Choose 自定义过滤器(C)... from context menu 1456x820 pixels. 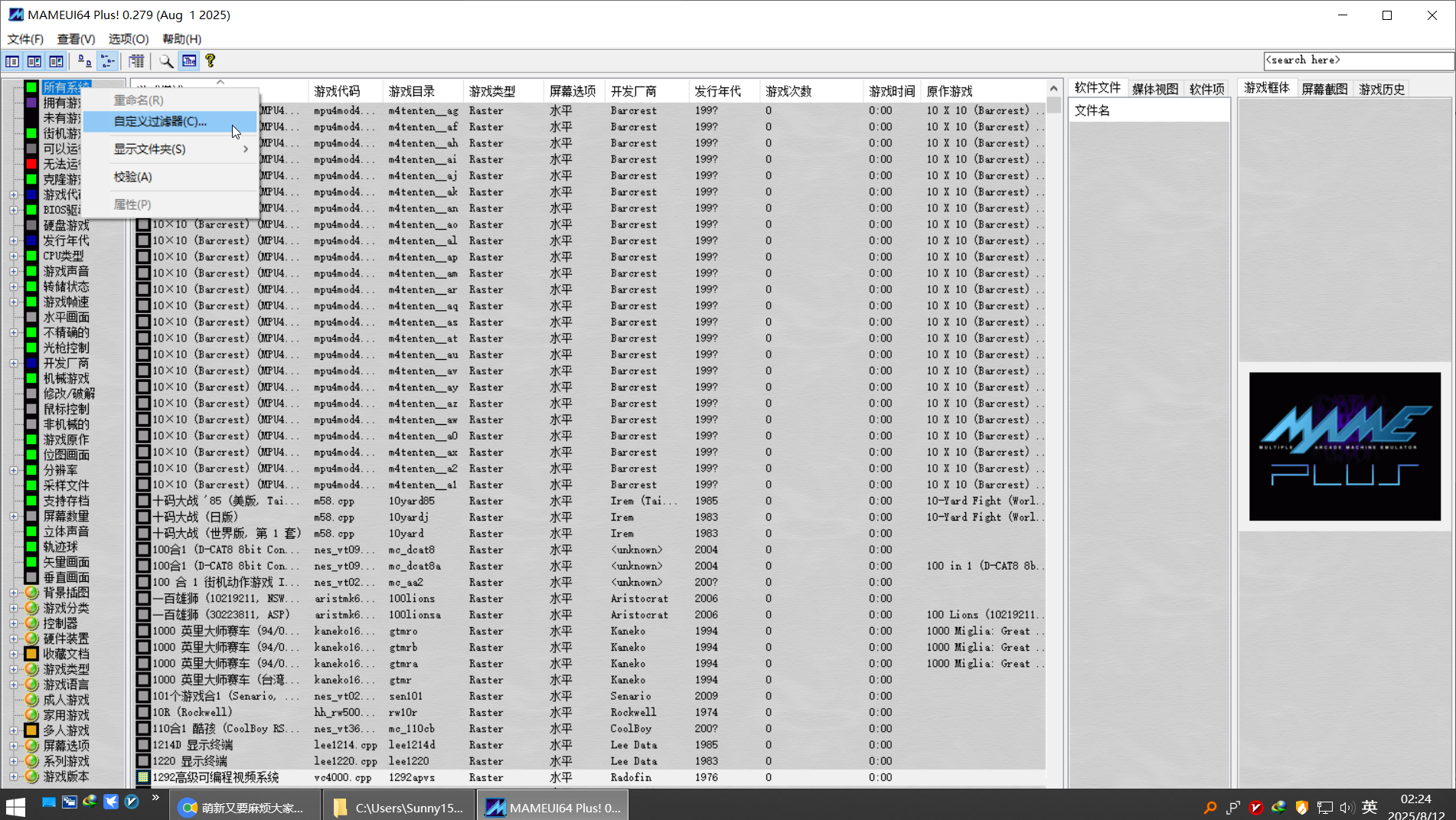click(169, 121)
